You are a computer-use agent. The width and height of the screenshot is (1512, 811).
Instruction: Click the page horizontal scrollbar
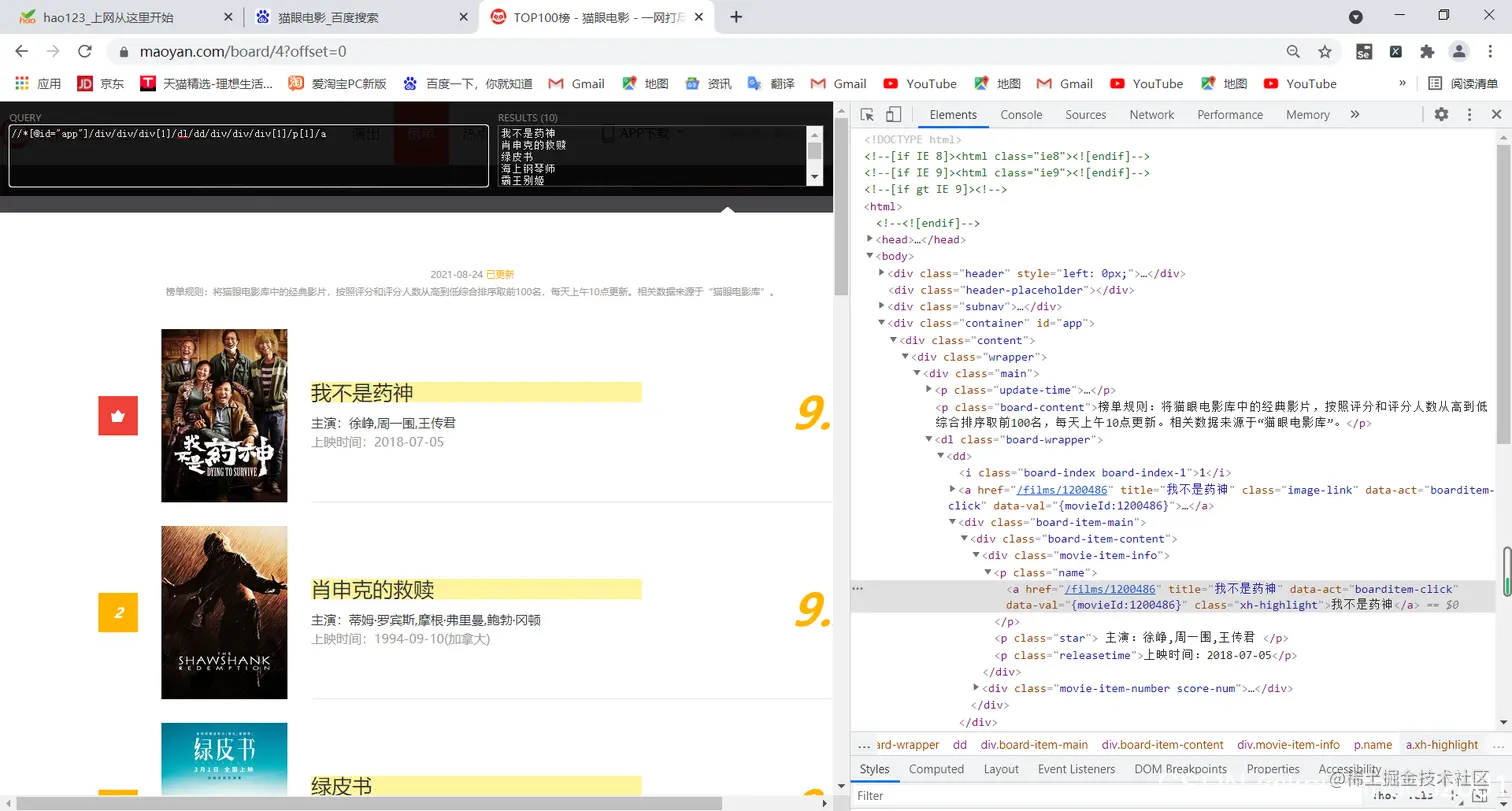368,803
